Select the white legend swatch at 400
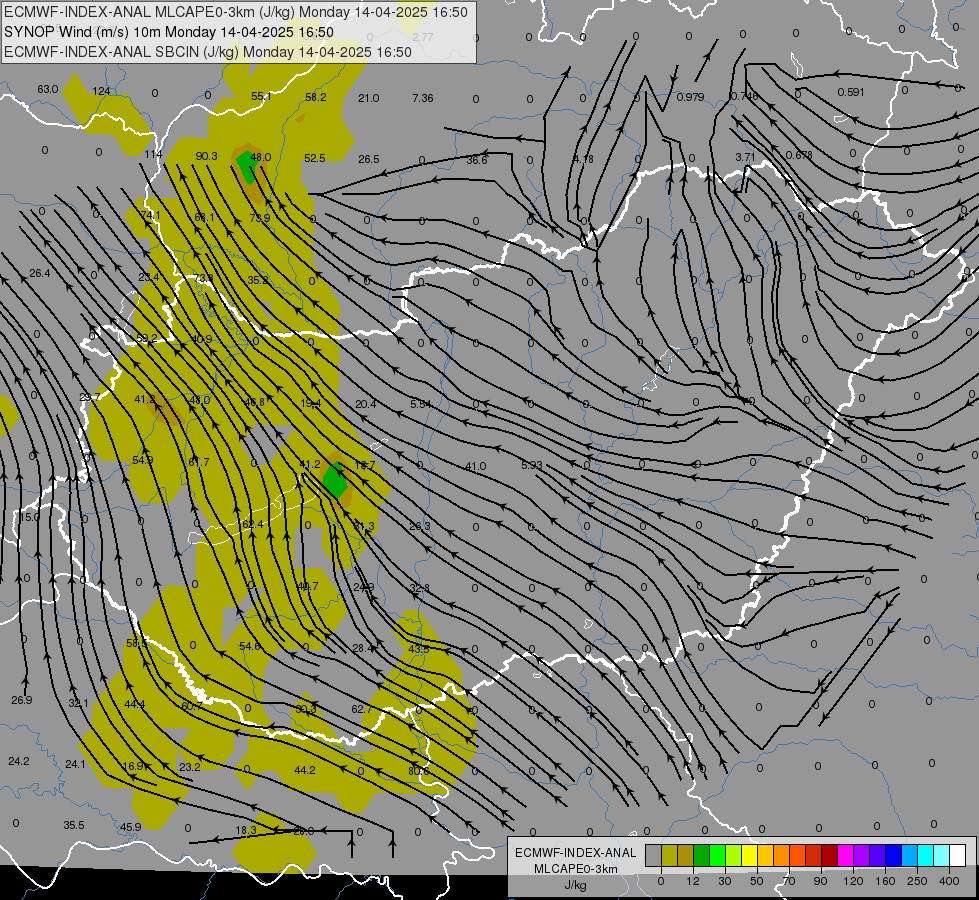 coord(957,855)
